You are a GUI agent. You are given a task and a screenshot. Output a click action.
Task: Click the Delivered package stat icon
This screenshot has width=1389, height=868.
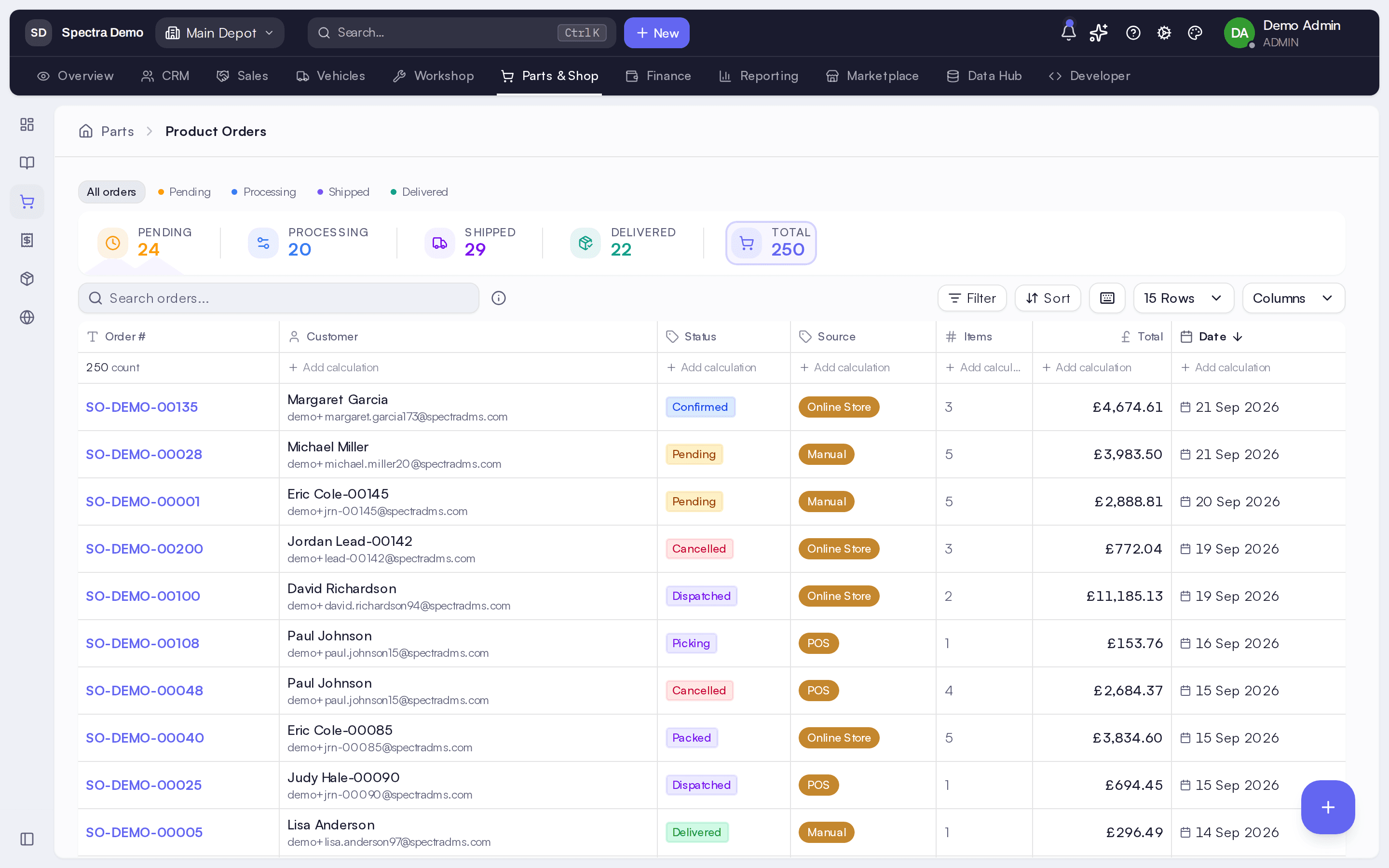(586, 243)
